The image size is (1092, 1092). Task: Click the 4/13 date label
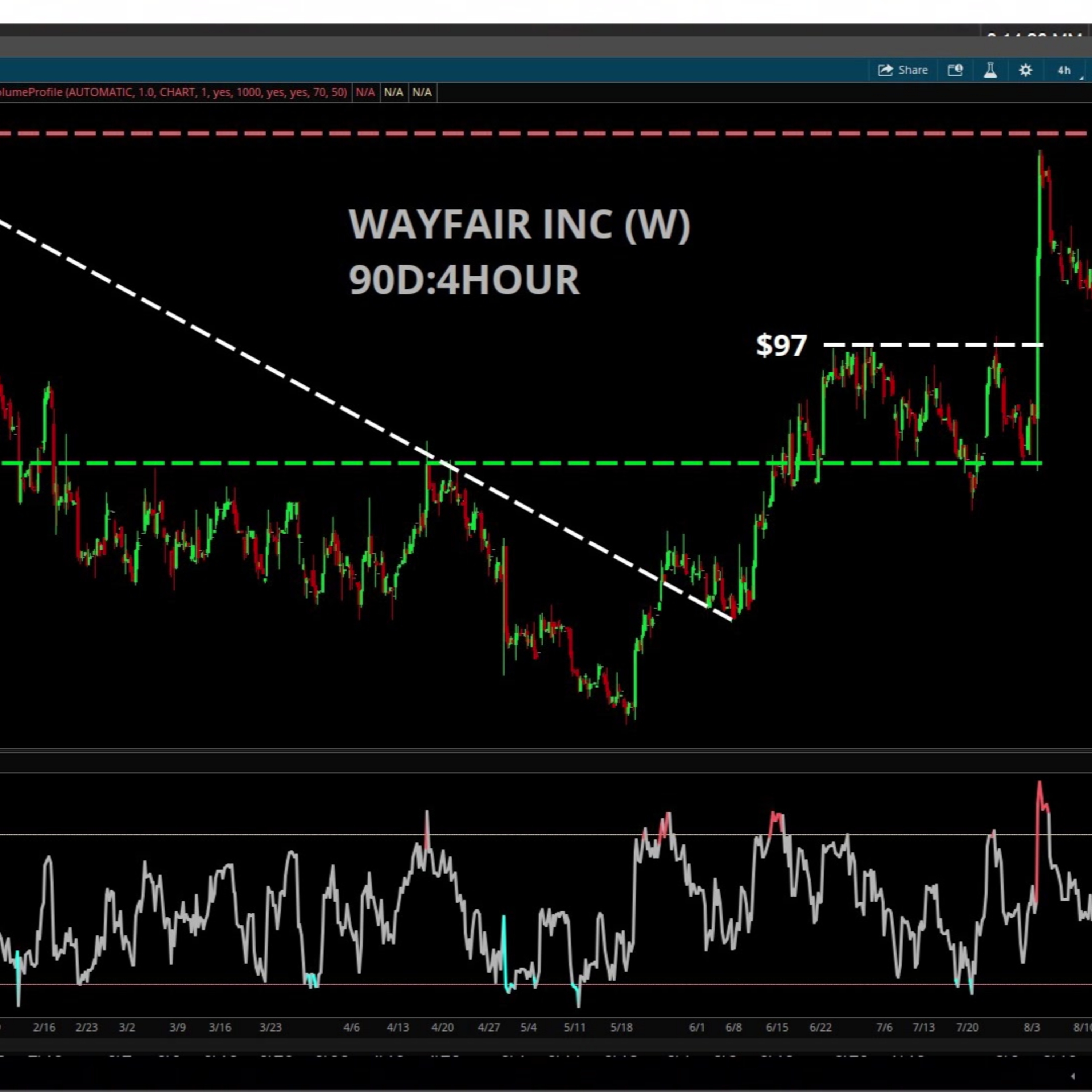click(x=398, y=1027)
